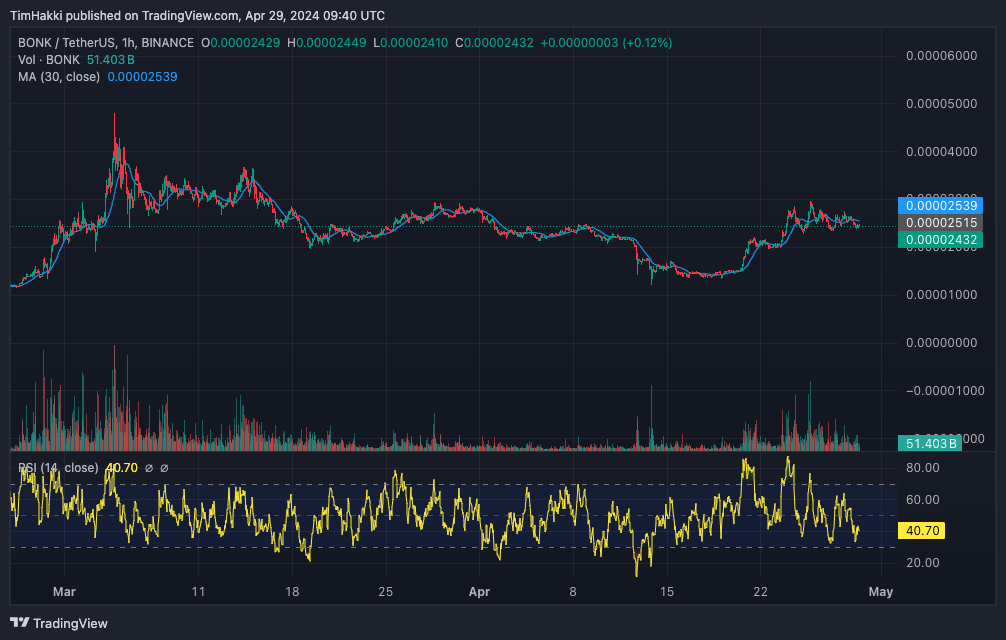This screenshot has height=640, width=1006.
Task: Click the 0.00001000 price axis label
Action: [x=941, y=295]
